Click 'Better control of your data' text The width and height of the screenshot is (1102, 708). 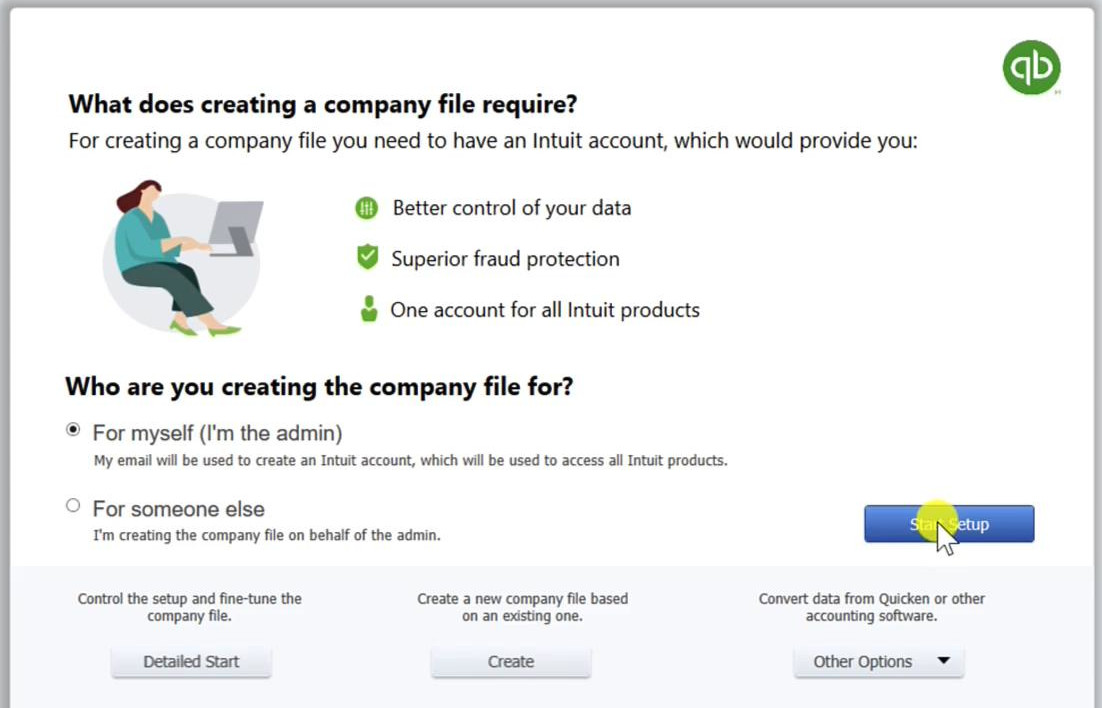point(512,208)
